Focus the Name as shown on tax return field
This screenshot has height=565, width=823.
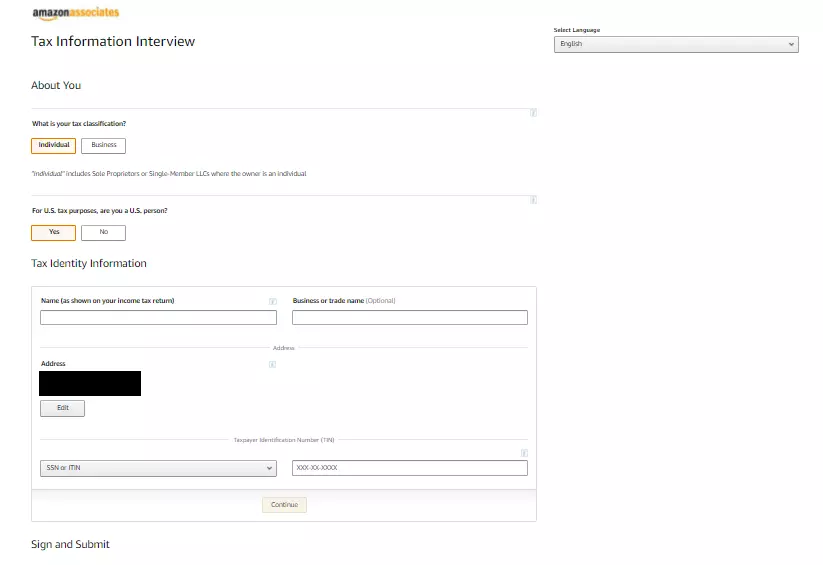159,317
